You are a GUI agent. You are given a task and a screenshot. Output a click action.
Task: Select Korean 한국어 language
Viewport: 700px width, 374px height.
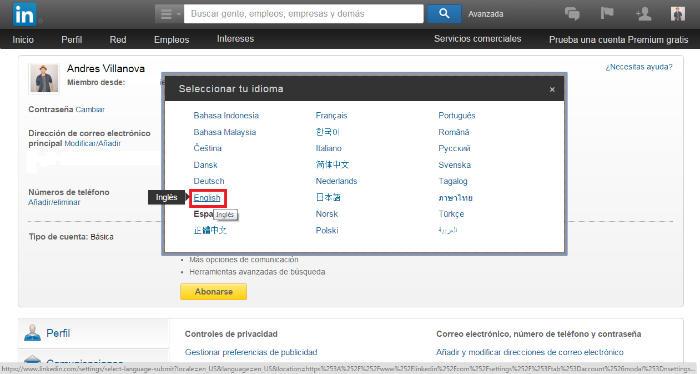[x=328, y=132]
